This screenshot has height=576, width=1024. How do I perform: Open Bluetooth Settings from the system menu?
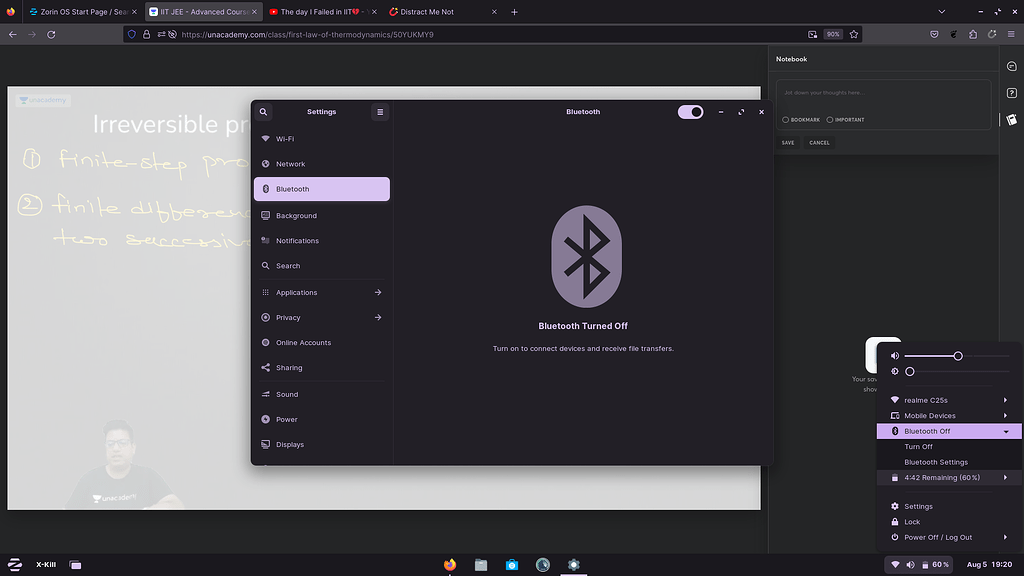tap(934, 462)
